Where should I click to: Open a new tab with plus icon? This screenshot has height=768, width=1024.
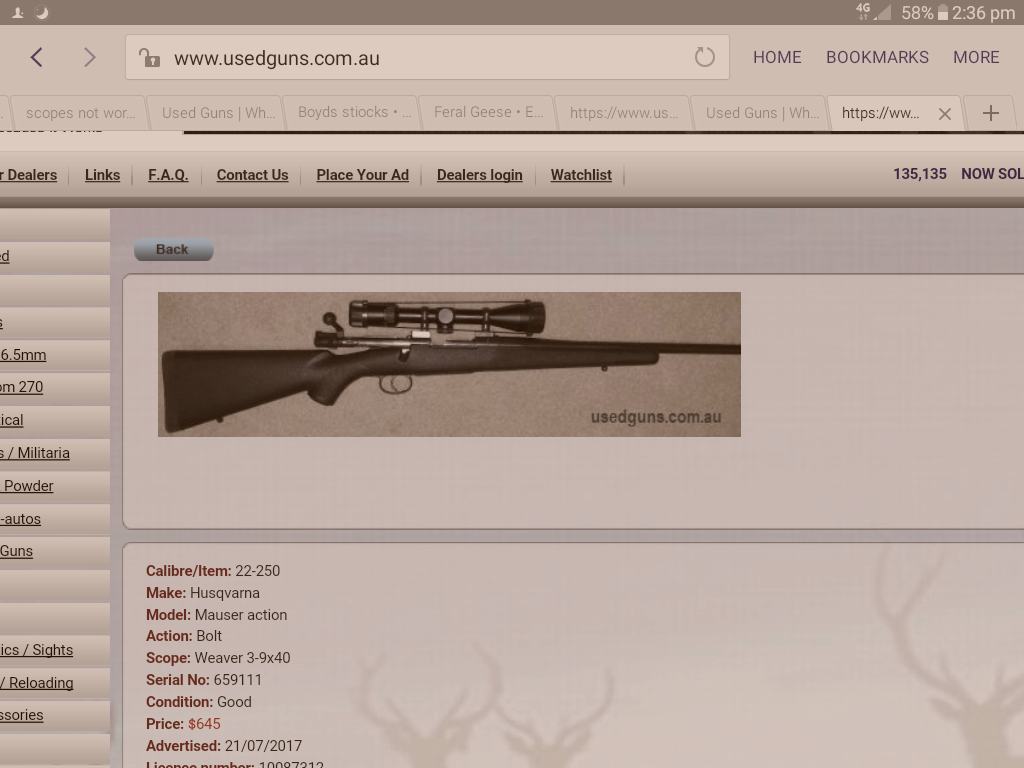[x=990, y=113]
